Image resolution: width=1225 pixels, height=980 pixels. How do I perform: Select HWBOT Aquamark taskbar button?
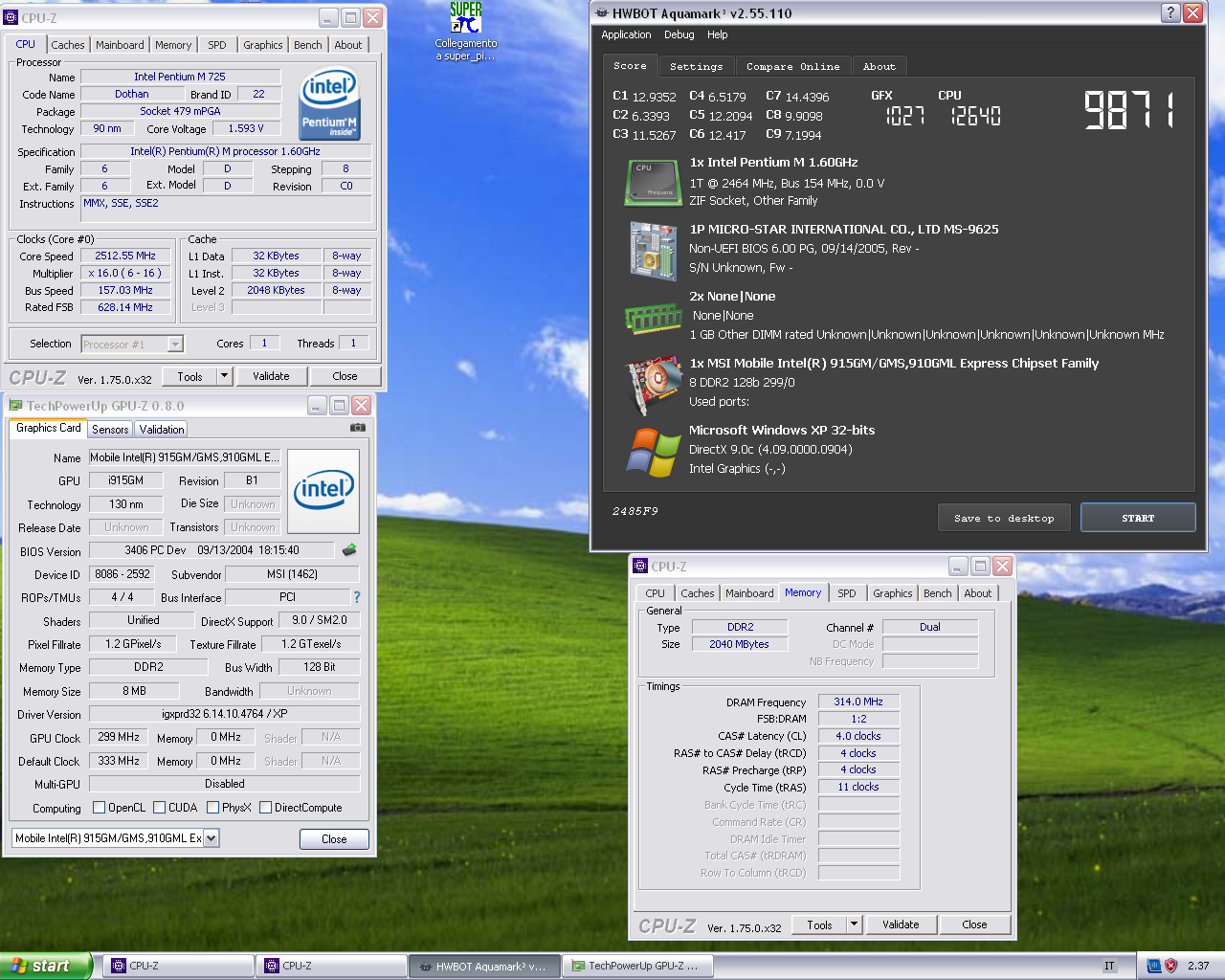pos(483,966)
